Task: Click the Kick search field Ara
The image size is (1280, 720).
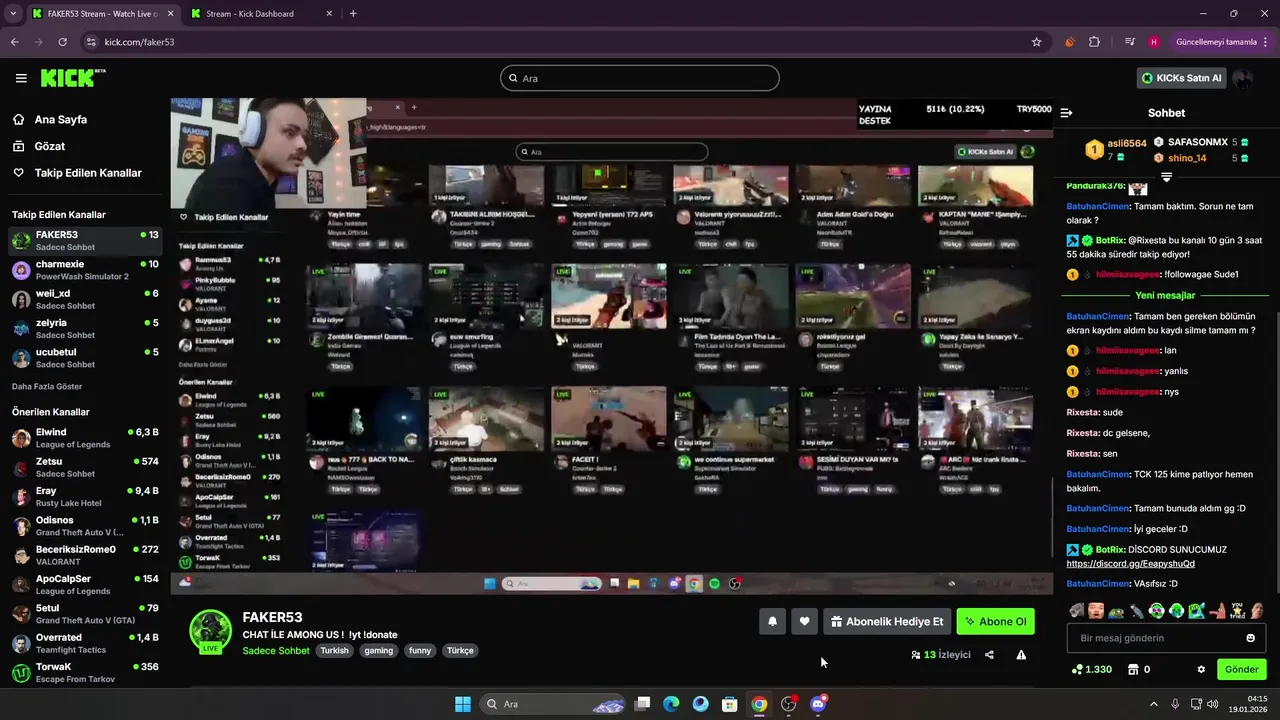Action: point(640,78)
